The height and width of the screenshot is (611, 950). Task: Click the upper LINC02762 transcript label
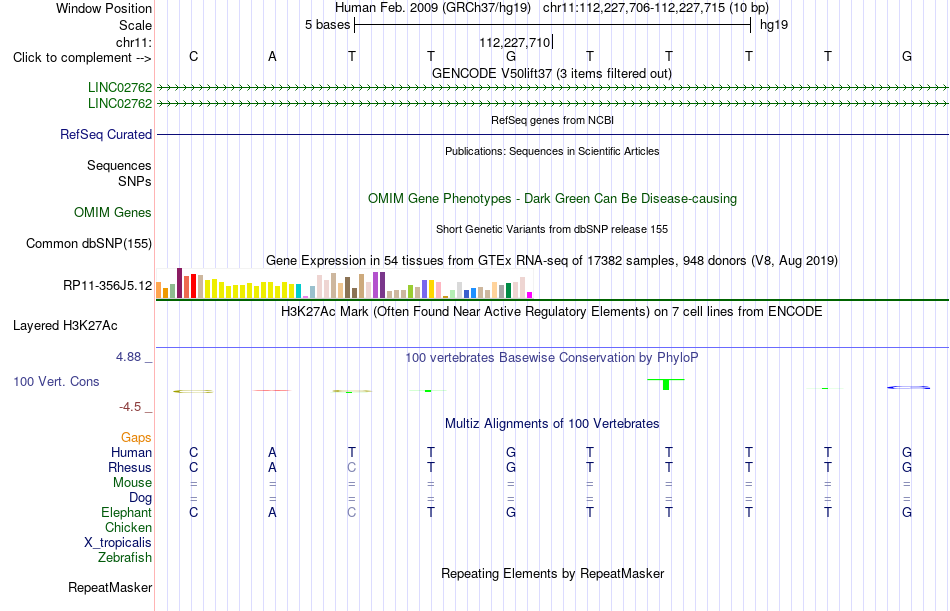pyautogui.click(x=120, y=87)
